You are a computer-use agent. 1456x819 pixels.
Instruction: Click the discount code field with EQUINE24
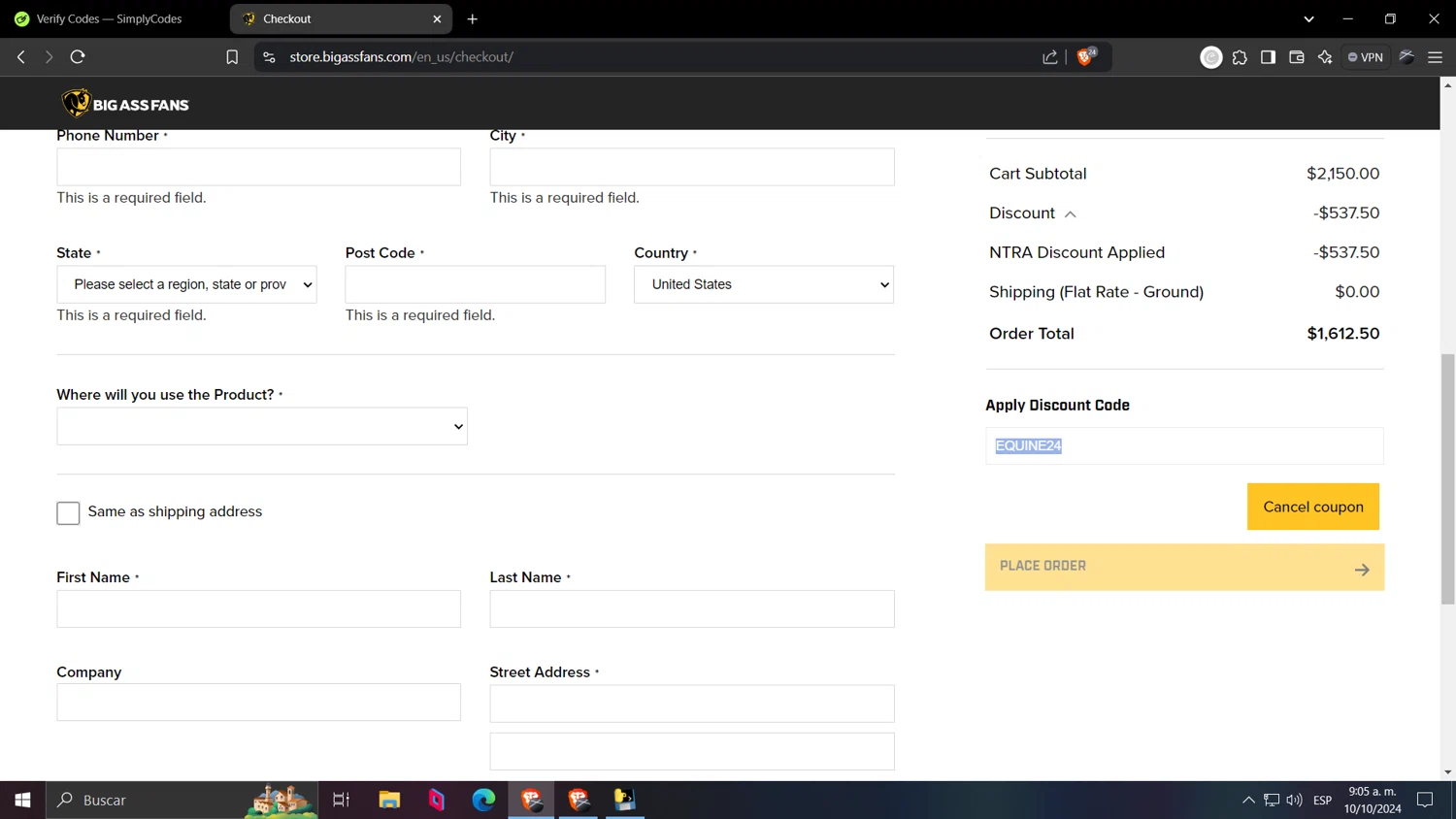1184,446
